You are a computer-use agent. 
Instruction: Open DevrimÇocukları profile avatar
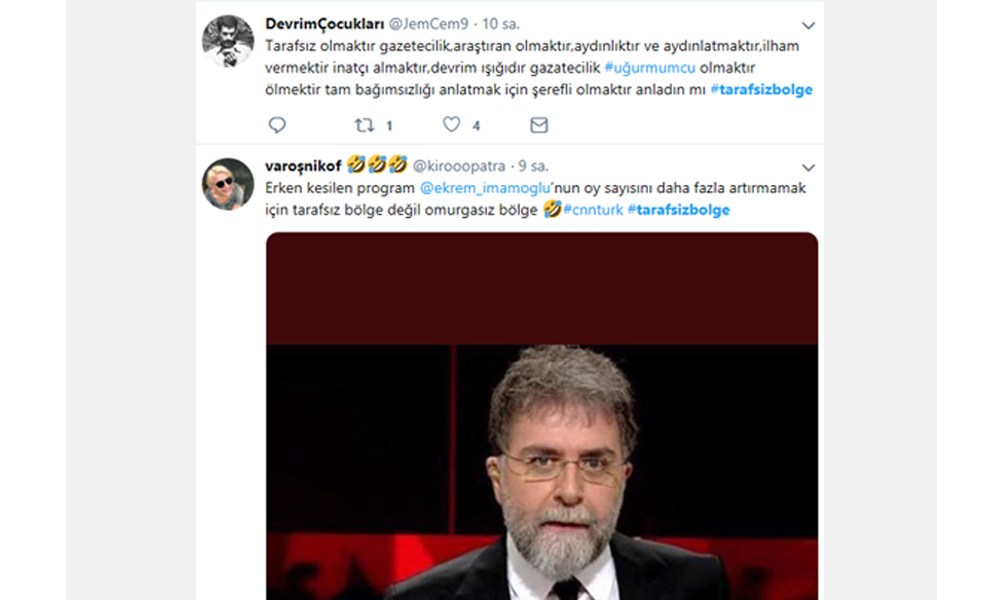[x=228, y=41]
